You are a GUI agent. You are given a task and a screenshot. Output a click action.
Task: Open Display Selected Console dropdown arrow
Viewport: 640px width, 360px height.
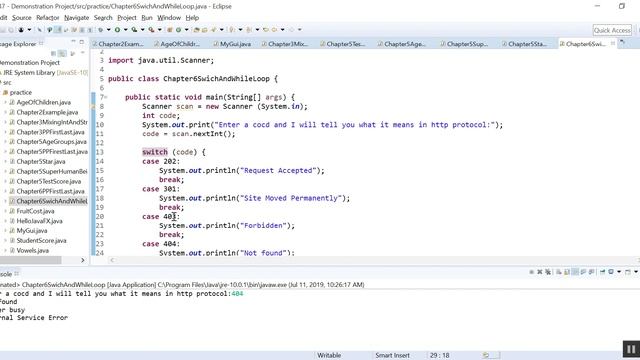click(x=619, y=272)
